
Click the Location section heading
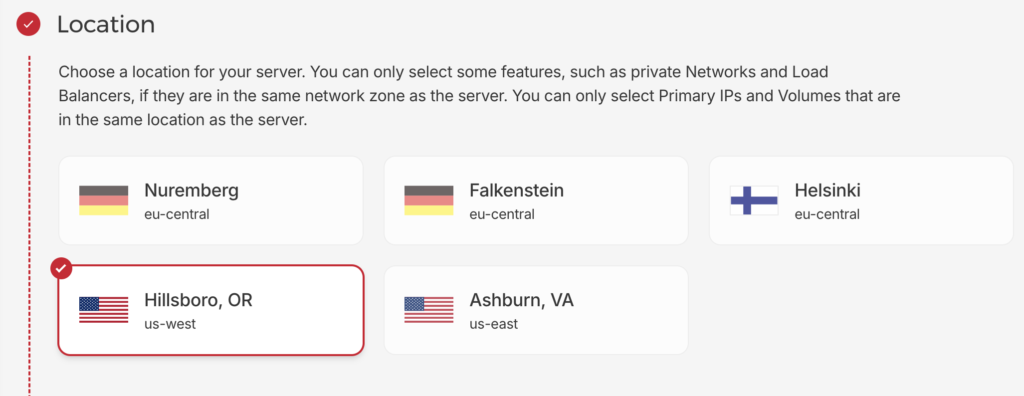point(106,25)
